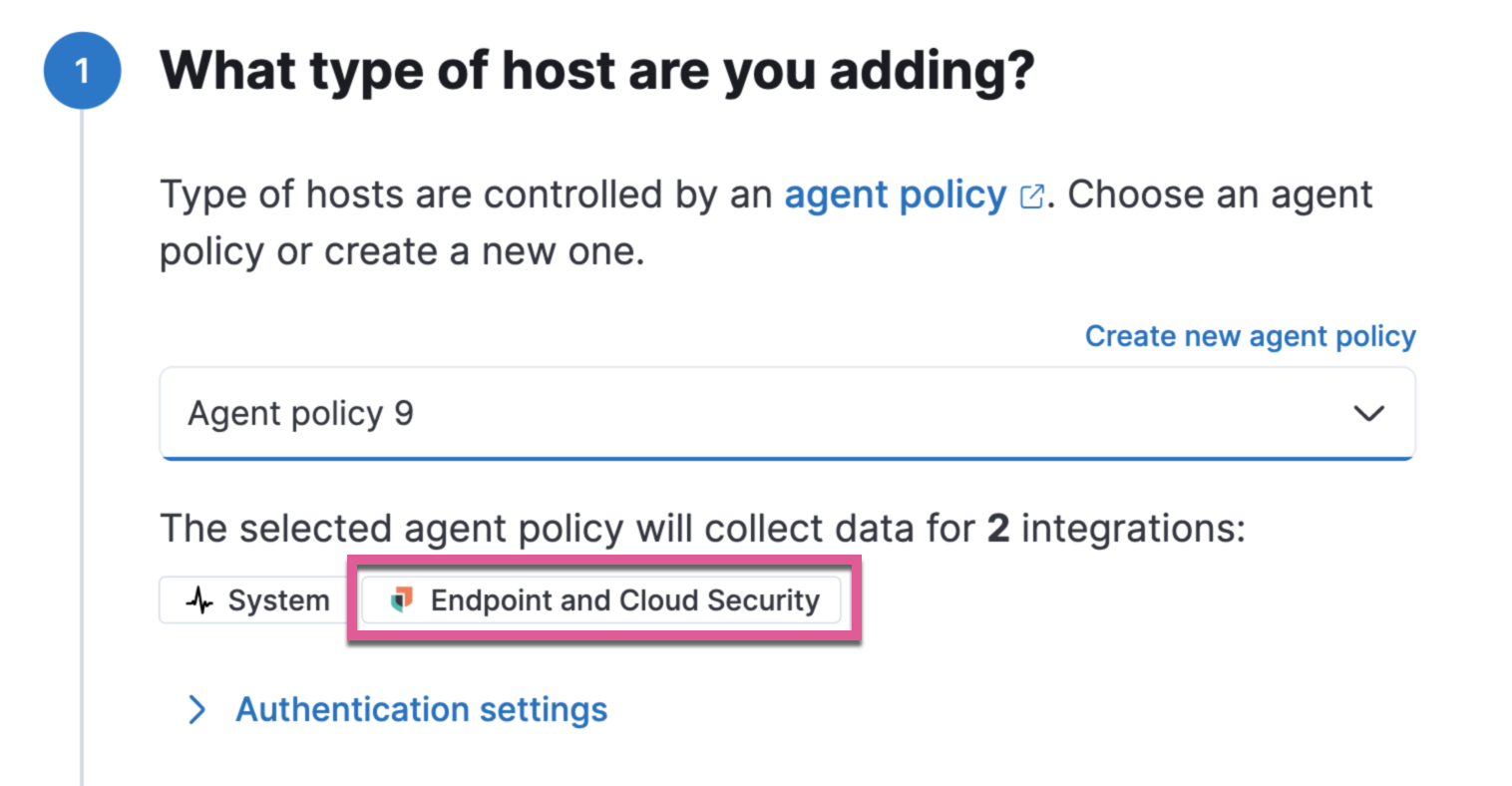This screenshot has width=1512, height=786.
Task: Click Create new agent policy
Action: [1249, 336]
